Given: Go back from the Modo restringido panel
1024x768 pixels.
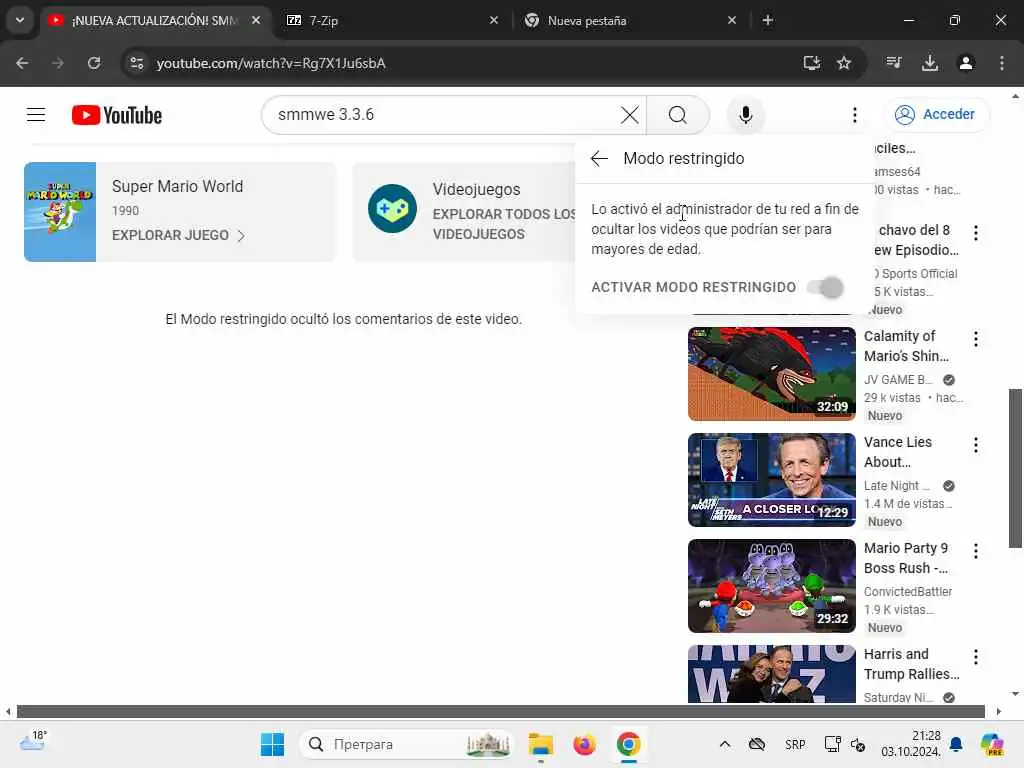Looking at the screenshot, I should [599, 158].
